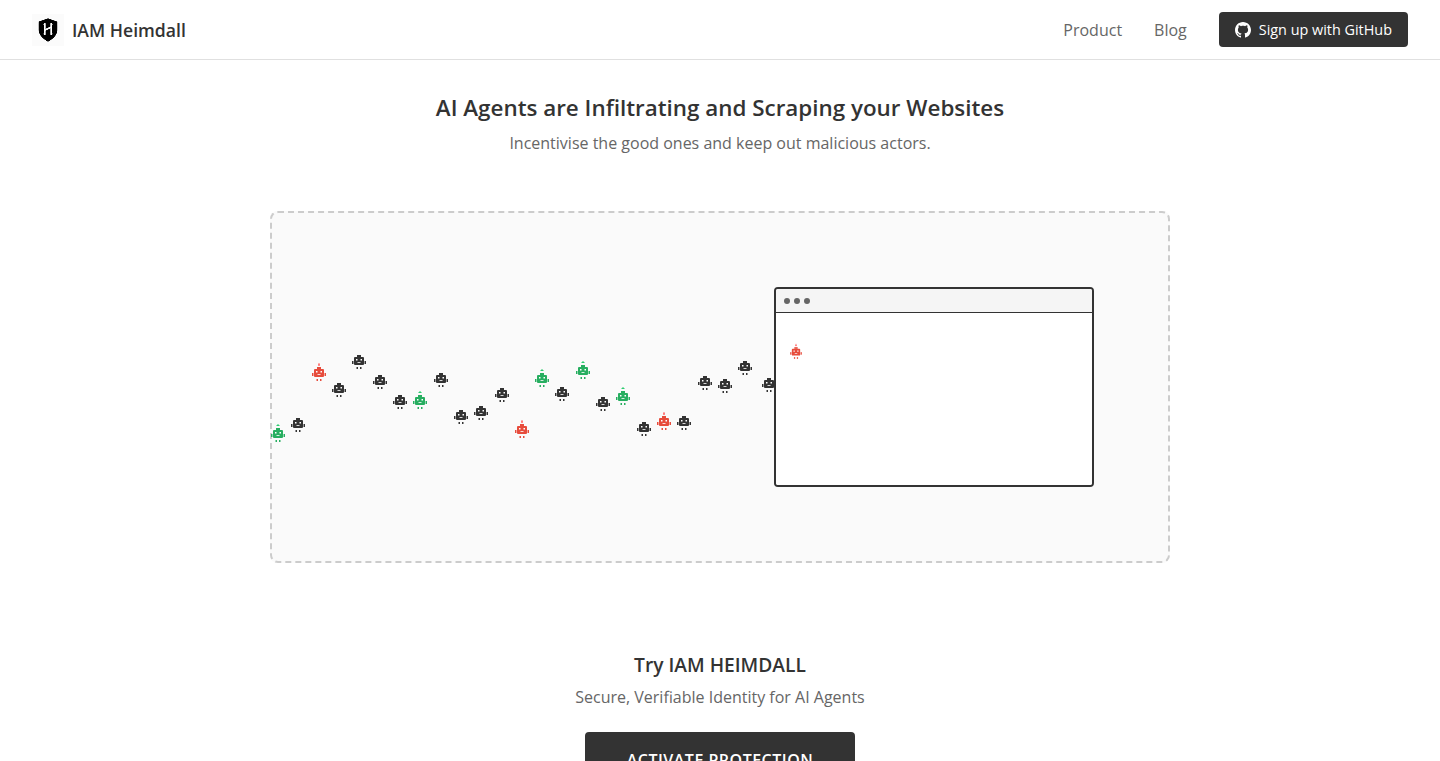Click the AI Agents are Infiltrating headline
Image resolution: width=1440 pixels, height=761 pixels.
pos(720,108)
